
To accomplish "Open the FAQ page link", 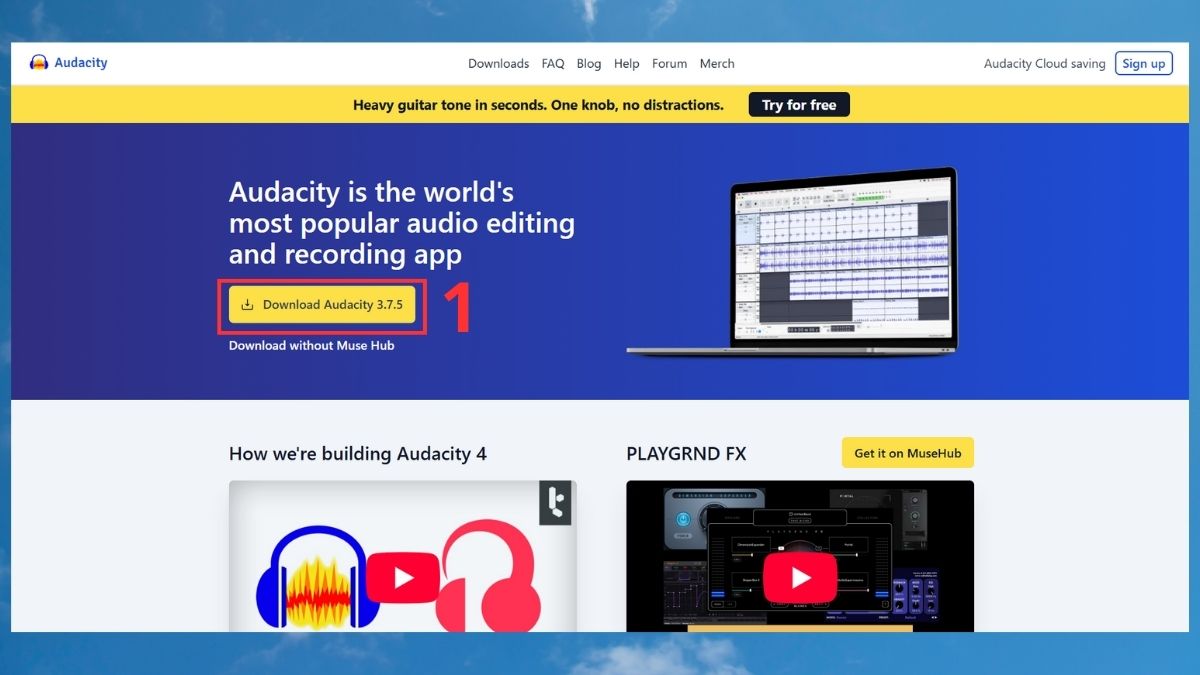I will click(553, 64).
